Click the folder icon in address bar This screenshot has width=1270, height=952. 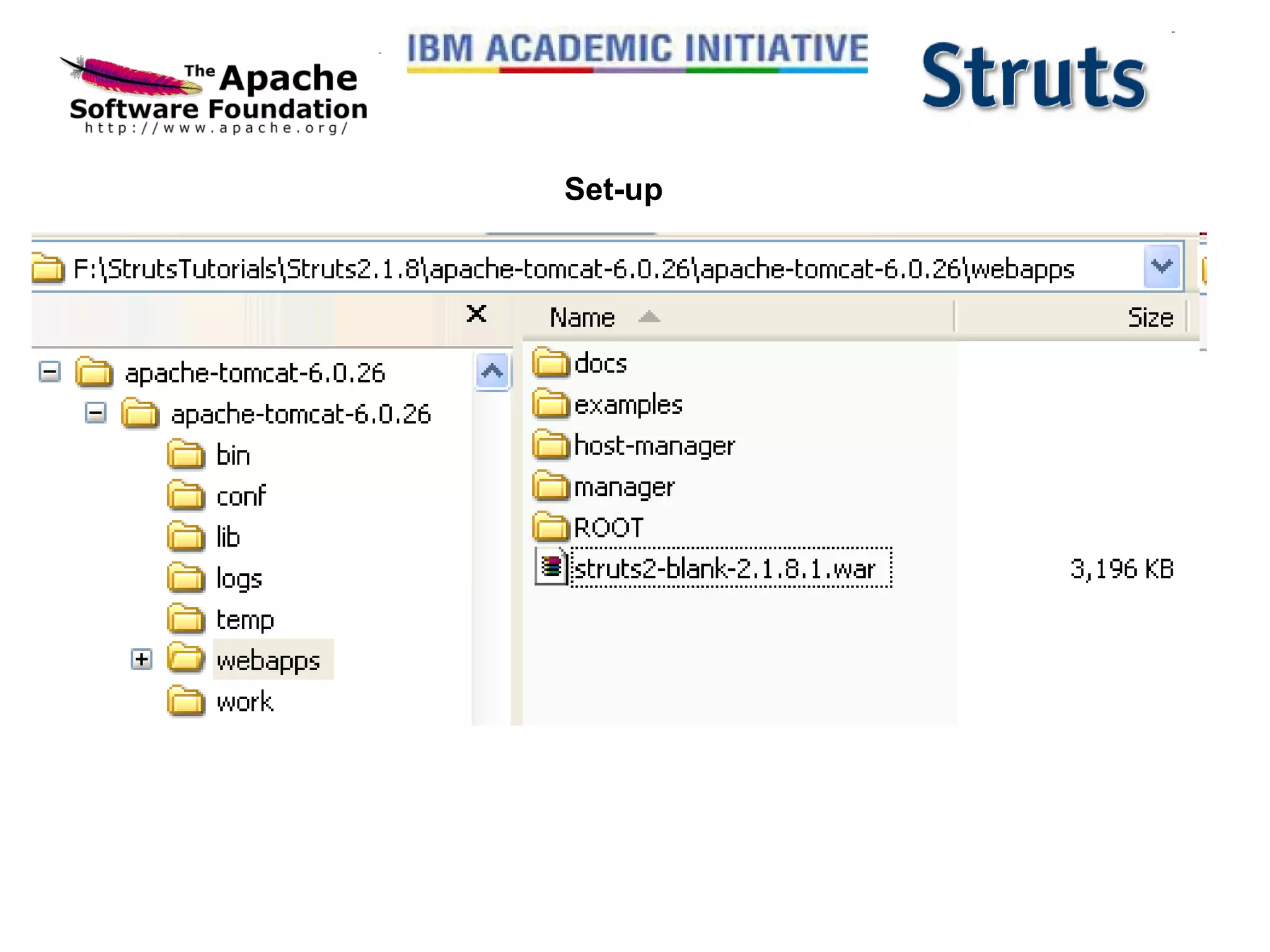(48, 268)
